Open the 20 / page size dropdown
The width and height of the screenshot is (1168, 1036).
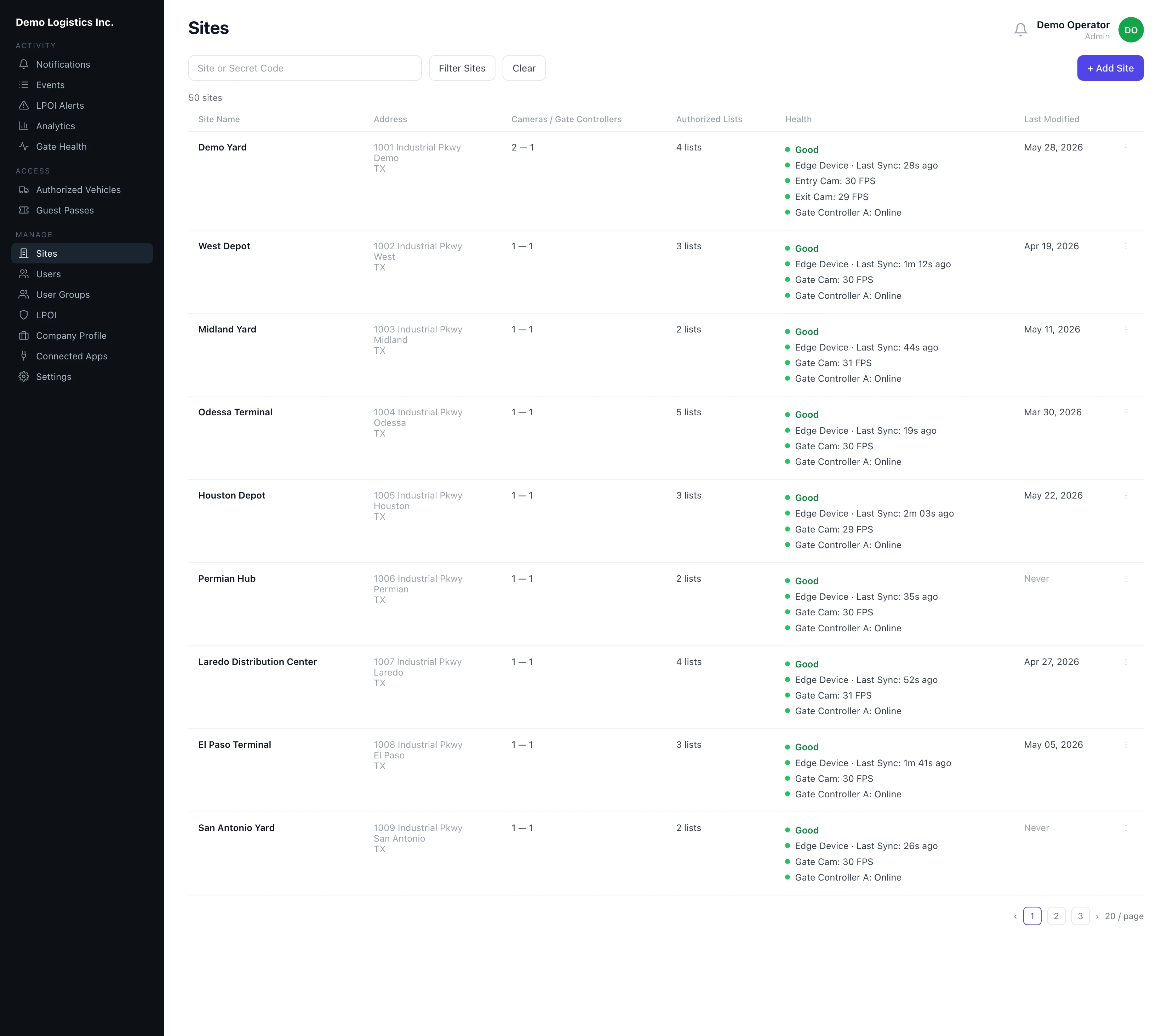tap(1123, 916)
